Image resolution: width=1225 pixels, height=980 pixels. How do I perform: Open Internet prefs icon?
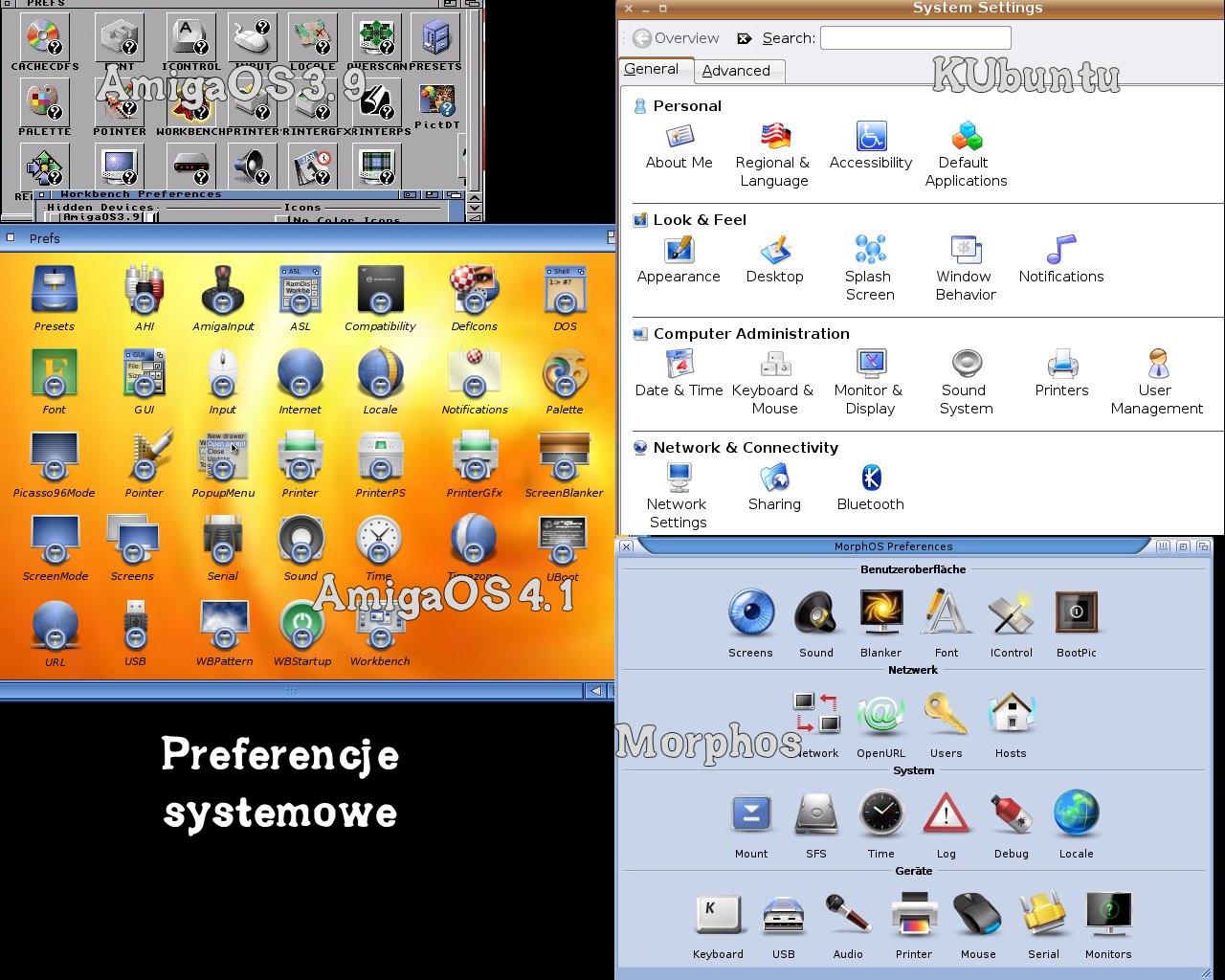click(x=301, y=373)
